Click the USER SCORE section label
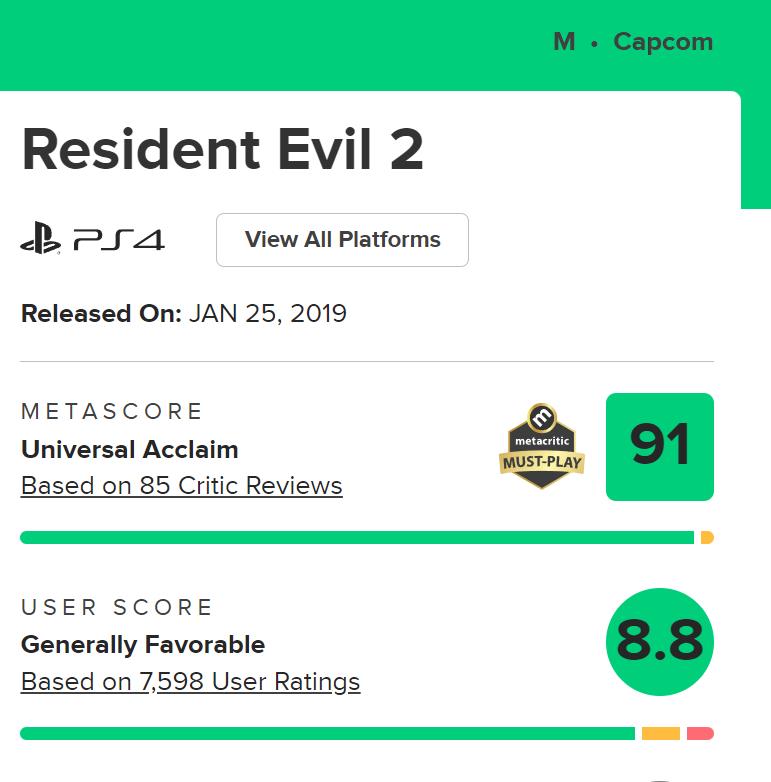 pyautogui.click(x=118, y=607)
